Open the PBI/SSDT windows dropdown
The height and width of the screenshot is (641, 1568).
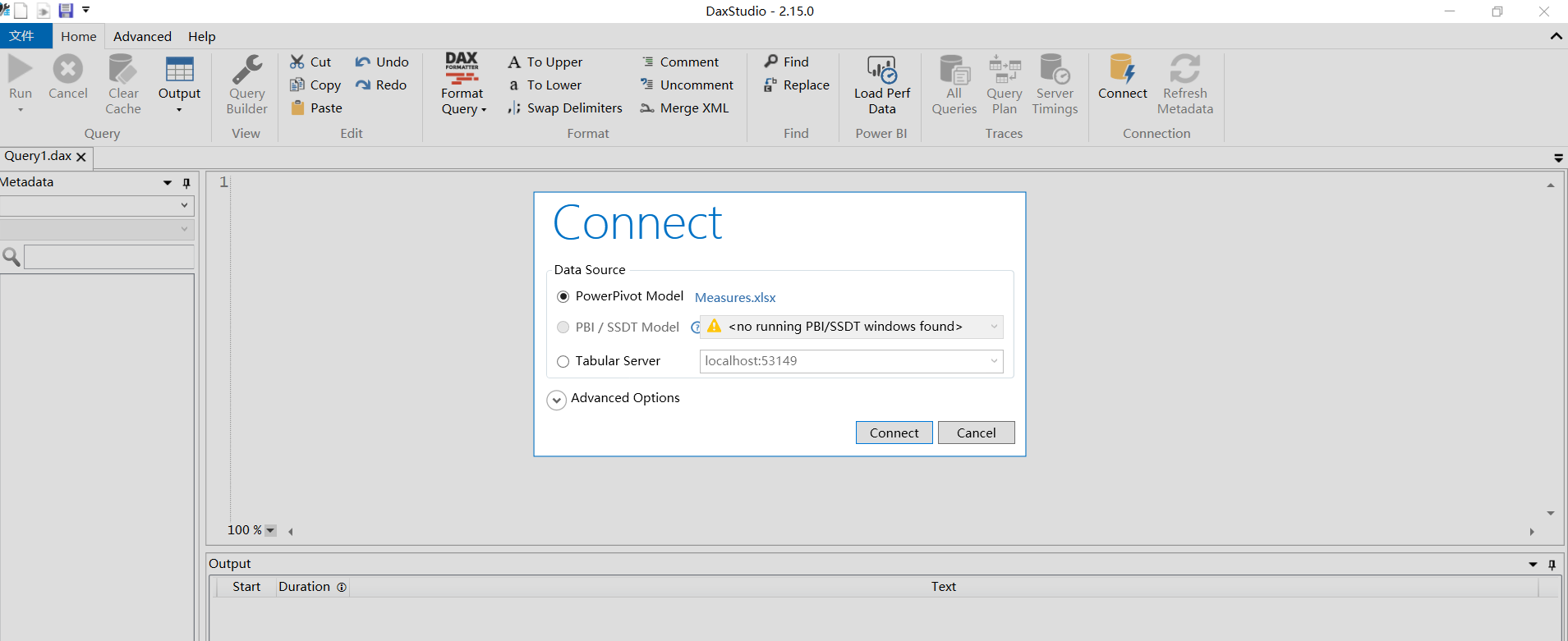994,327
